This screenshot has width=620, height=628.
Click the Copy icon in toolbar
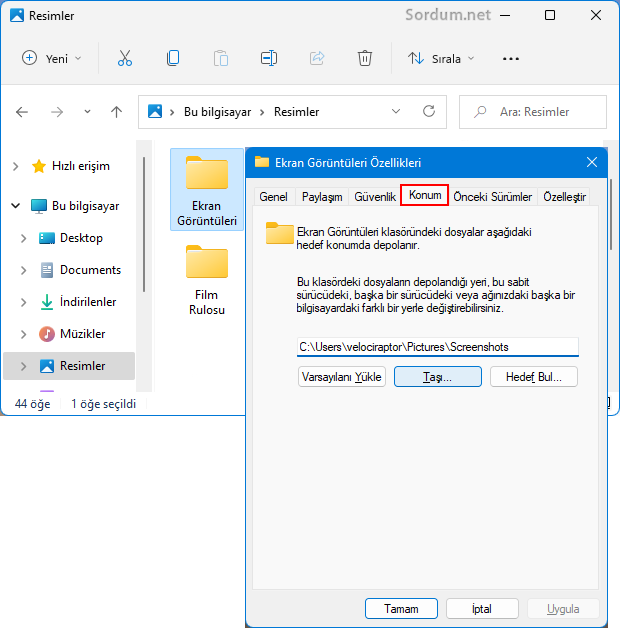[173, 58]
